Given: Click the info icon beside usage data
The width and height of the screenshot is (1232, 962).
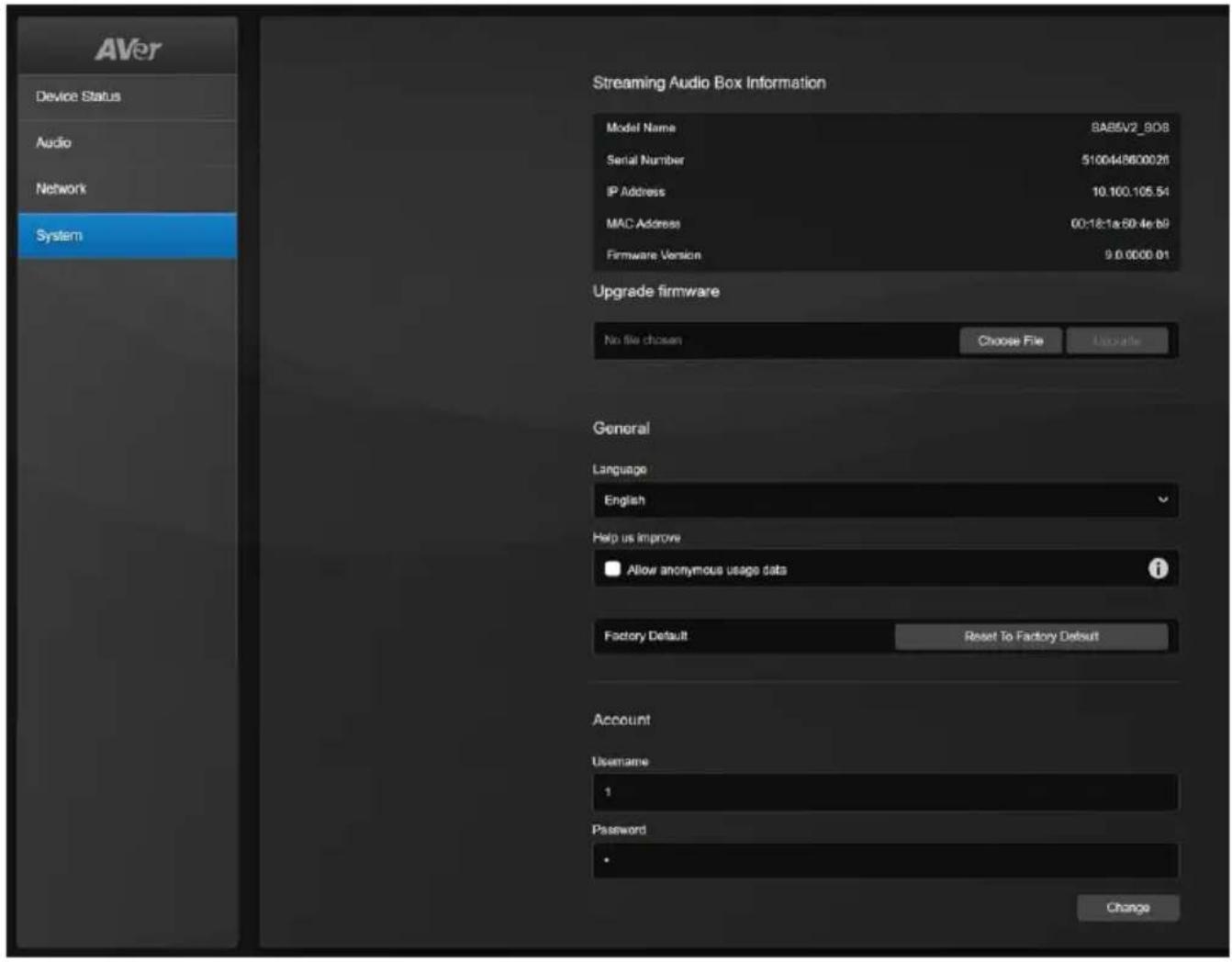Looking at the screenshot, I should 1158,568.
